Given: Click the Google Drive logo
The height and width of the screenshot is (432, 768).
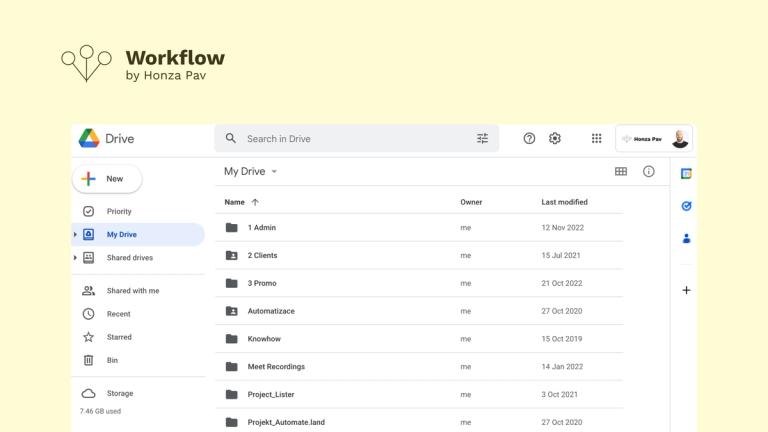Looking at the screenshot, I should coord(89,139).
